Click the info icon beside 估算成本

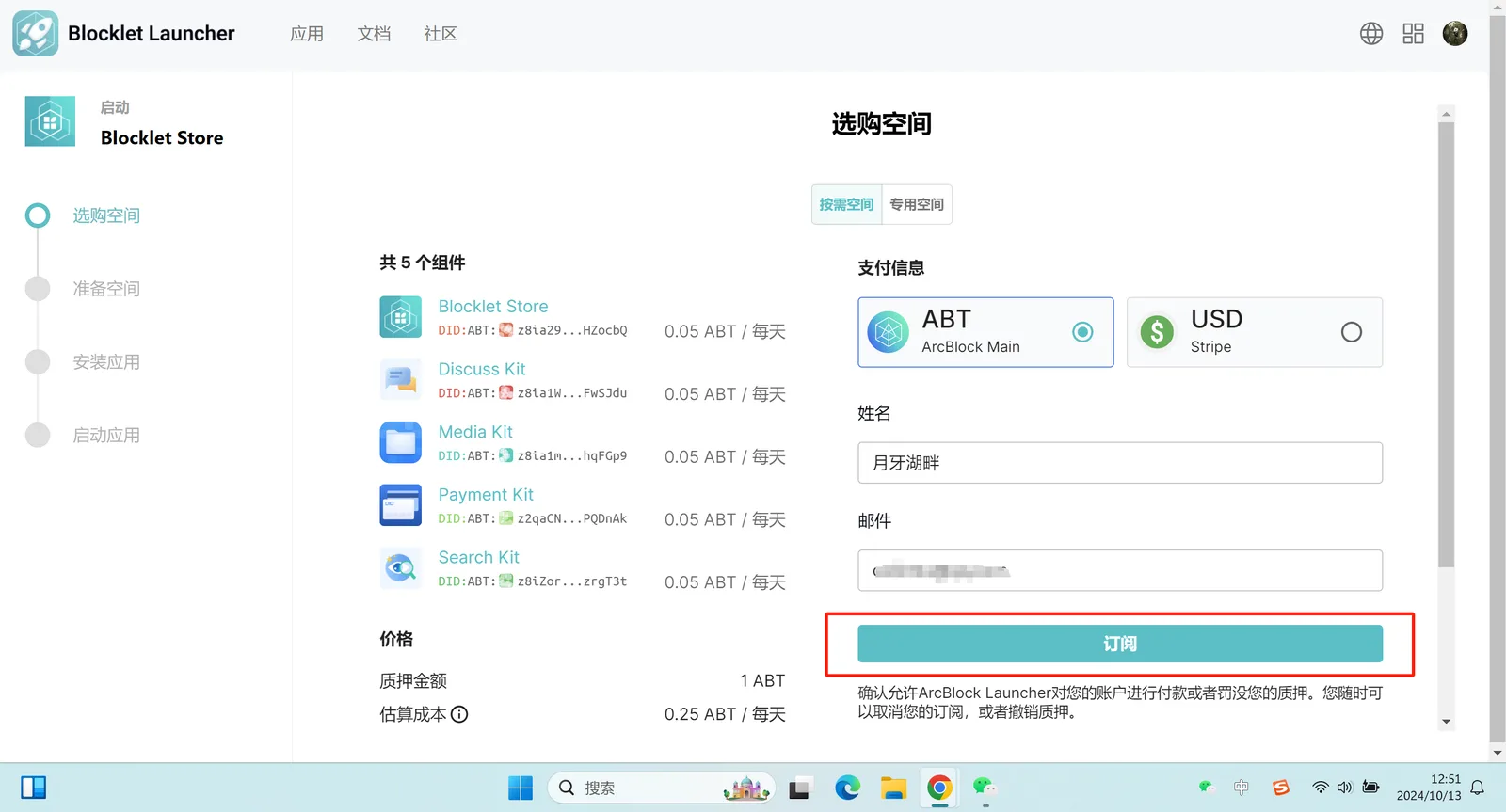(459, 714)
